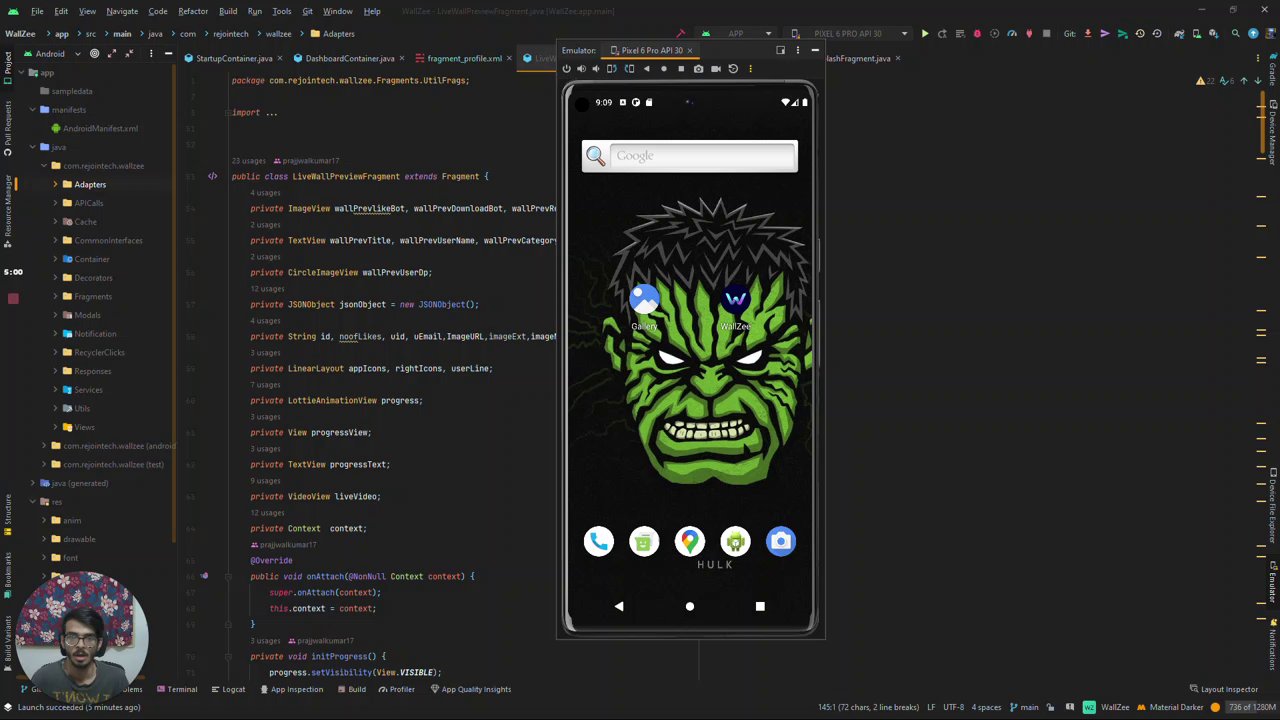This screenshot has width=1280, height=720.
Task: Open emulator snapshots icon
Action: click(733, 69)
